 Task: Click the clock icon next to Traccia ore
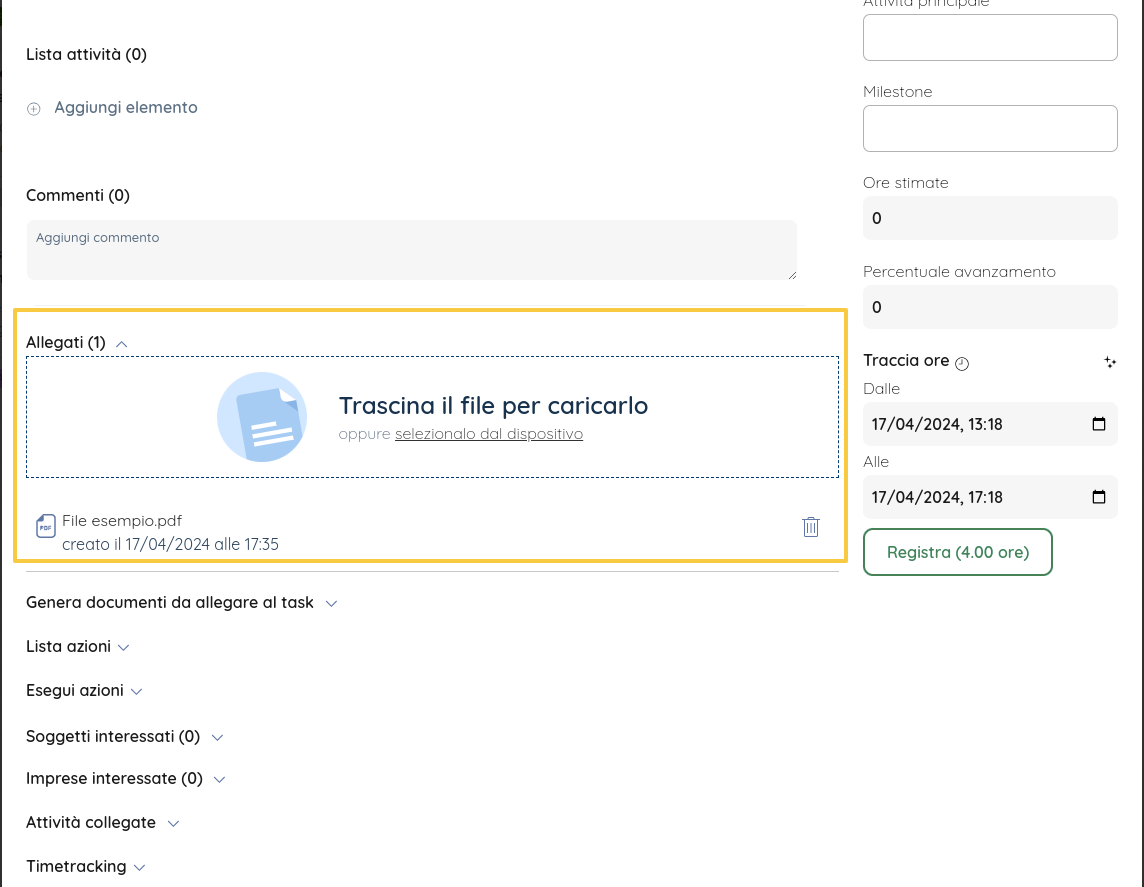pos(962,363)
